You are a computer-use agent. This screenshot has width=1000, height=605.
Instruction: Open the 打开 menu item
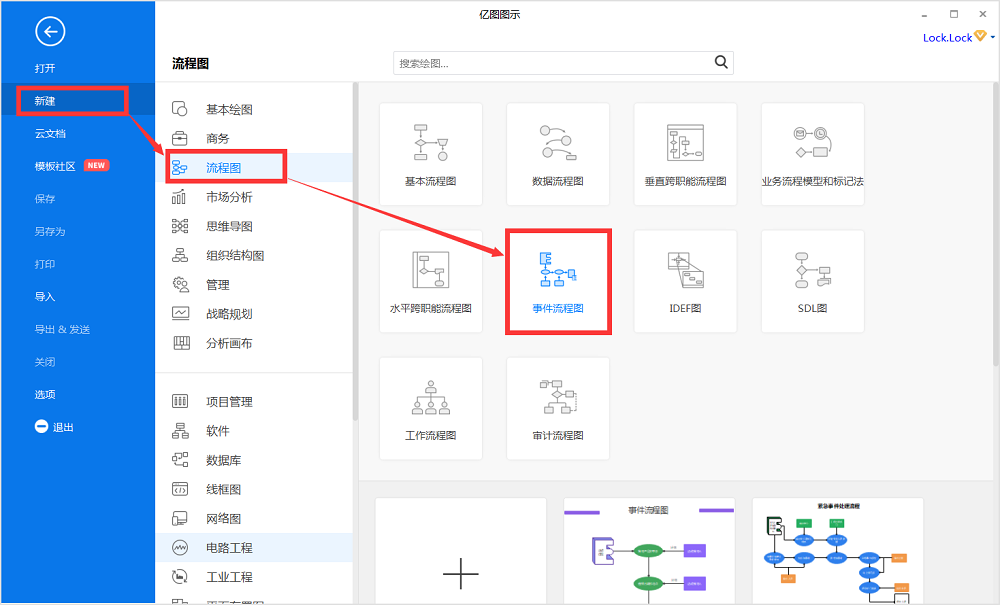pyautogui.click(x=45, y=68)
